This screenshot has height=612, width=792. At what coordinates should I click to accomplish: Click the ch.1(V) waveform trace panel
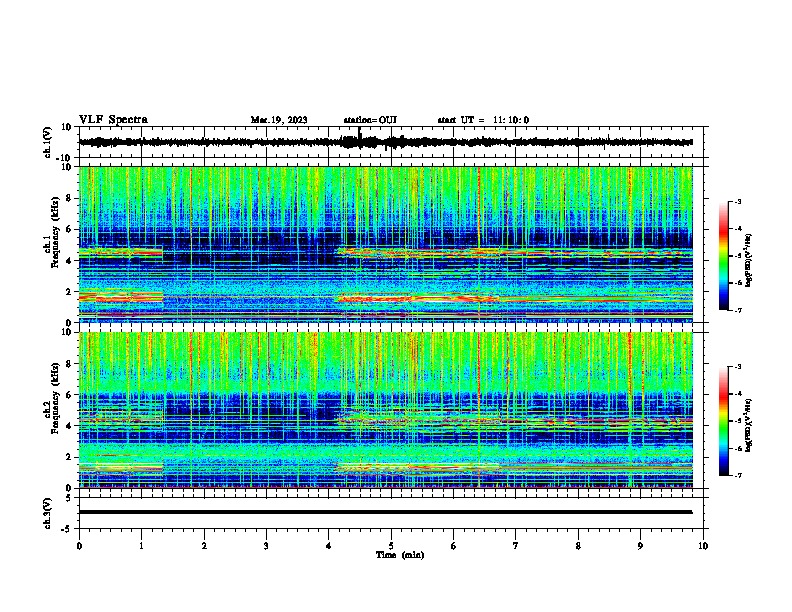[393, 142]
